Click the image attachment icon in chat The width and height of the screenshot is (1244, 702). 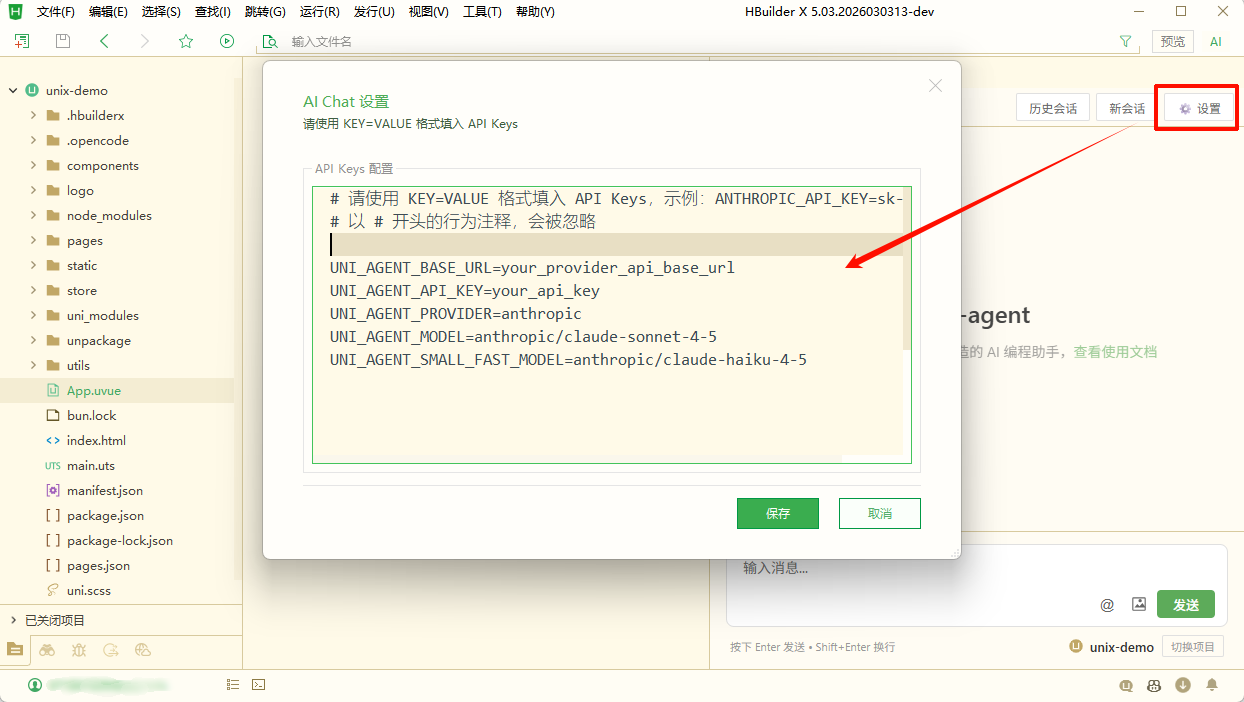pyautogui.click(x=1138, y=604)
